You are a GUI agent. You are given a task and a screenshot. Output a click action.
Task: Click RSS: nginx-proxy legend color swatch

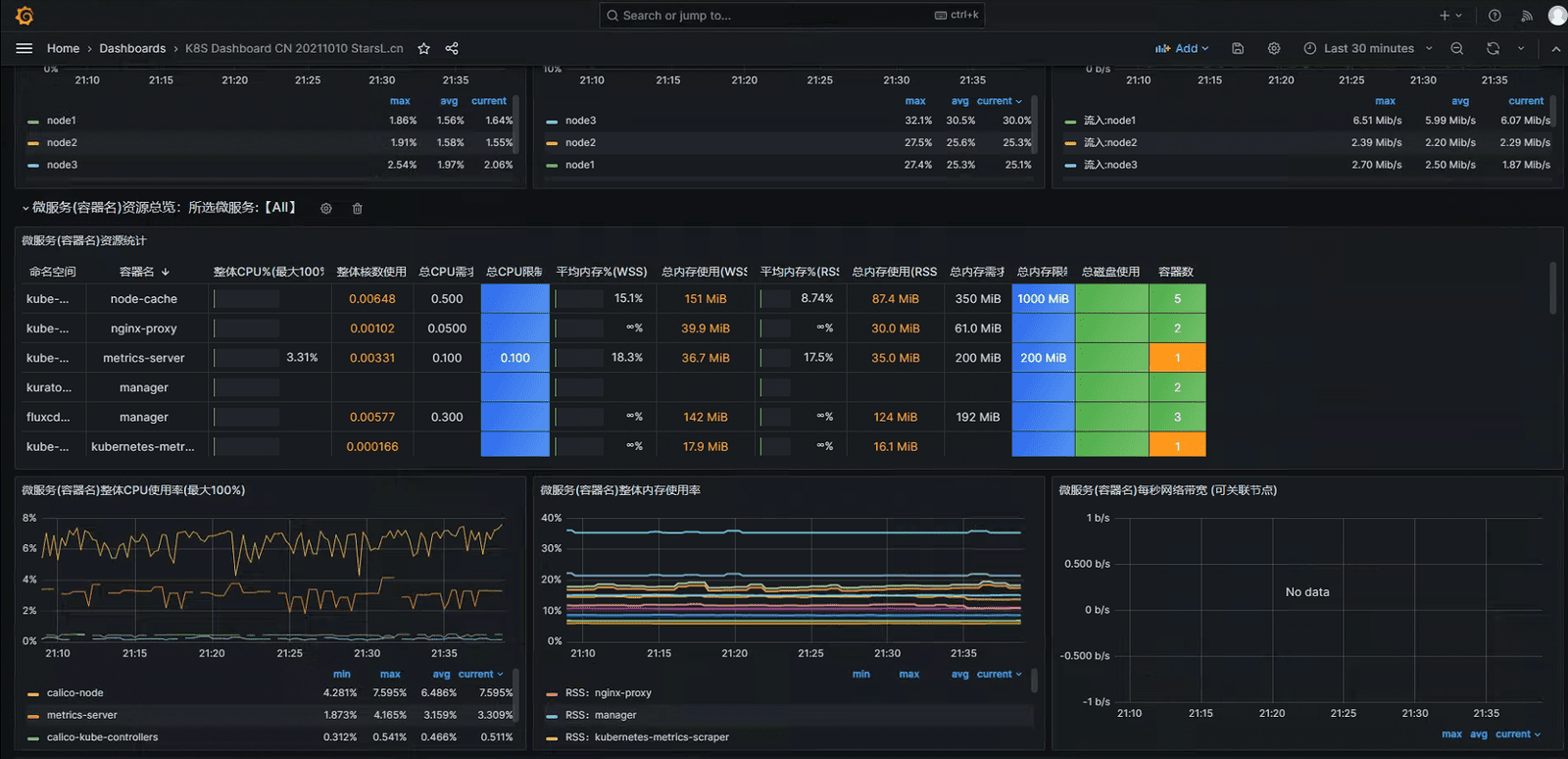[x=552, y=693]
